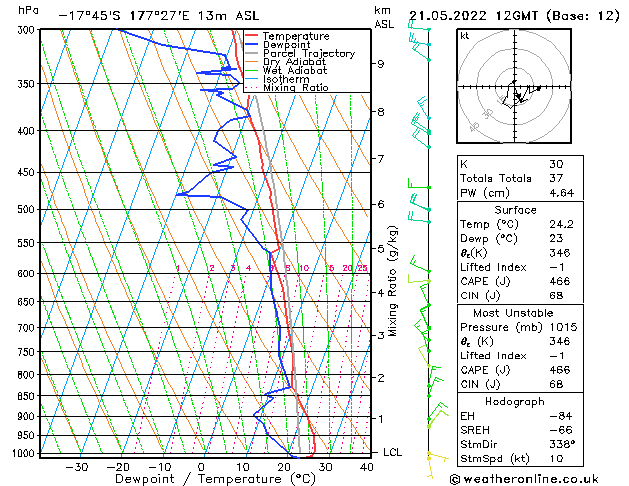Click the 'Temperature' legend entry

point(296,36)
